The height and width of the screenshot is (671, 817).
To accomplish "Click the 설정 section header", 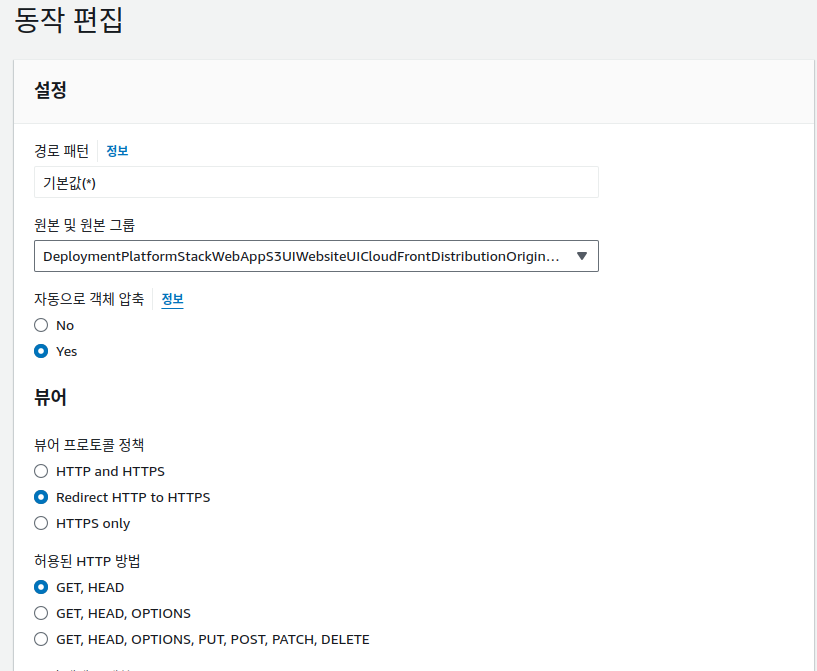I will tap(49, 91).
